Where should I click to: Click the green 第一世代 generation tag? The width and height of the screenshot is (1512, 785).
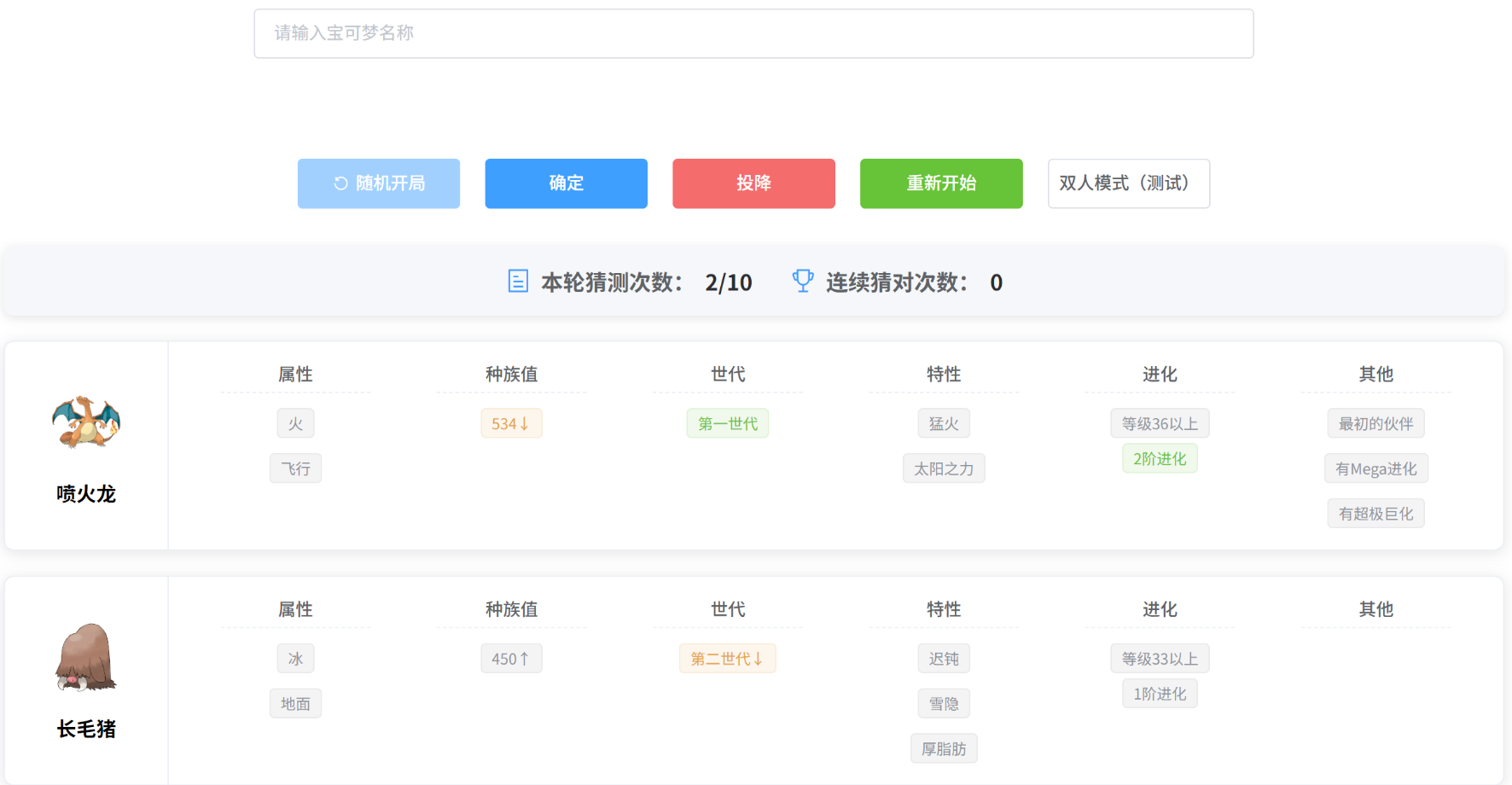(x=728, y=423)
